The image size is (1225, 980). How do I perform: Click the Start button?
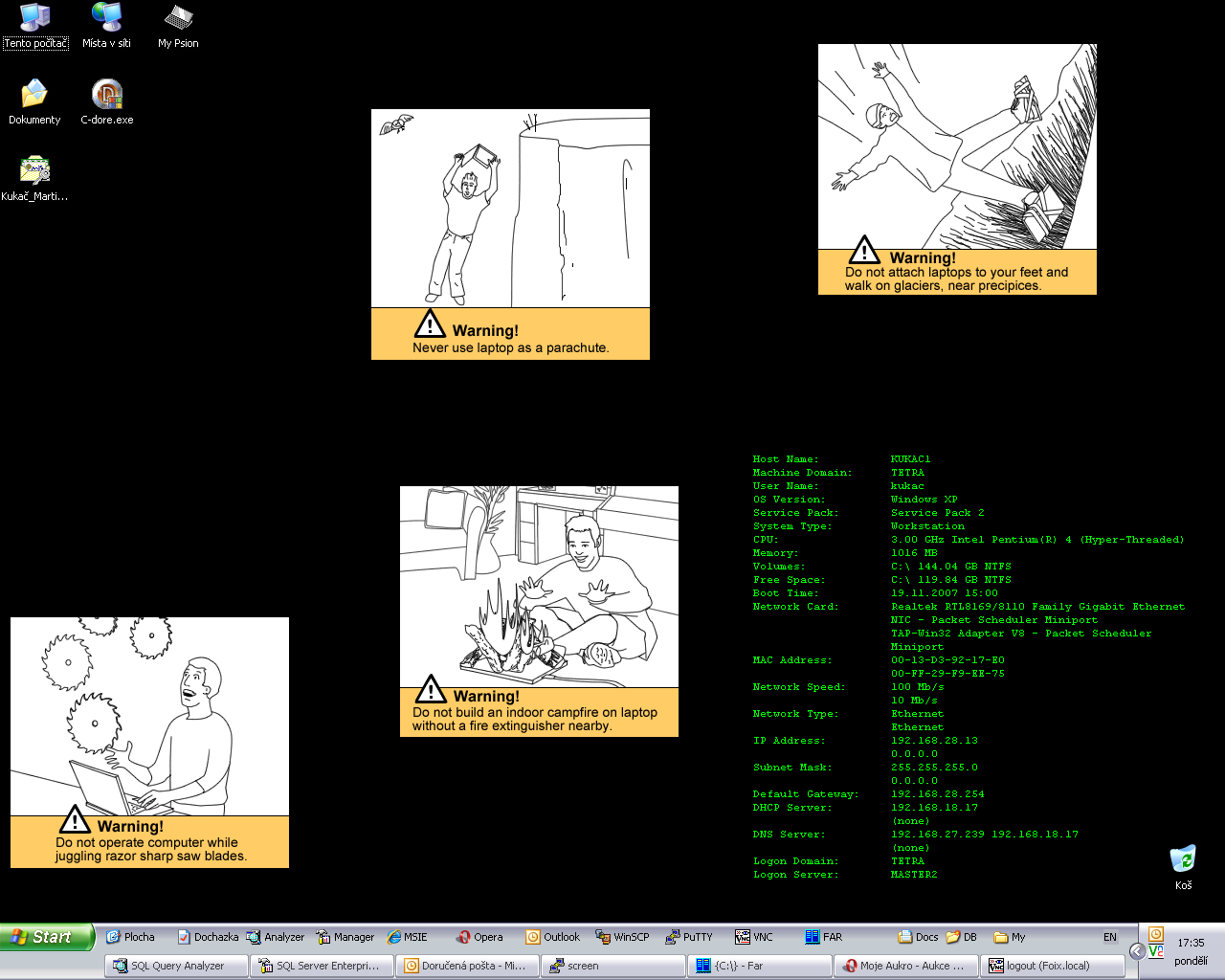47,937
